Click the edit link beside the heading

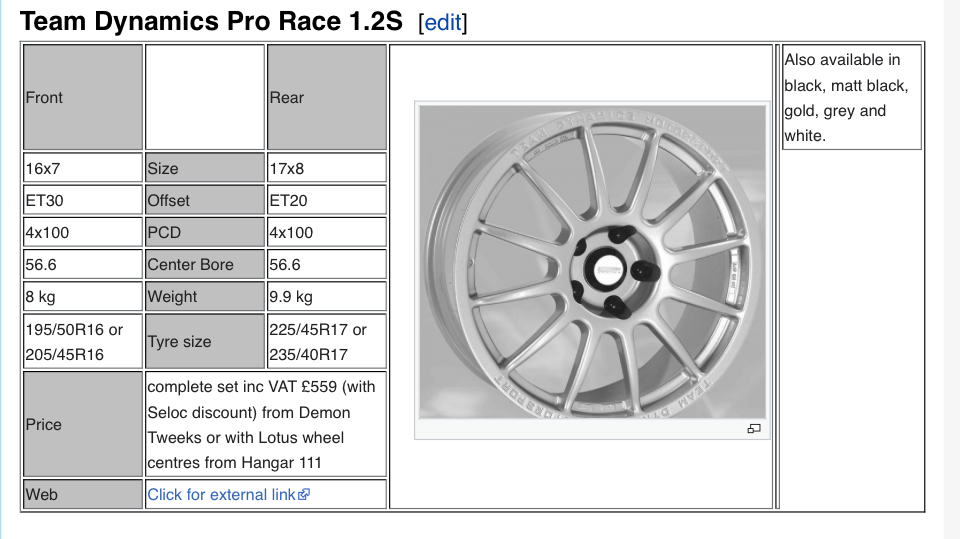pyautogui.click(x=443, y=23)
